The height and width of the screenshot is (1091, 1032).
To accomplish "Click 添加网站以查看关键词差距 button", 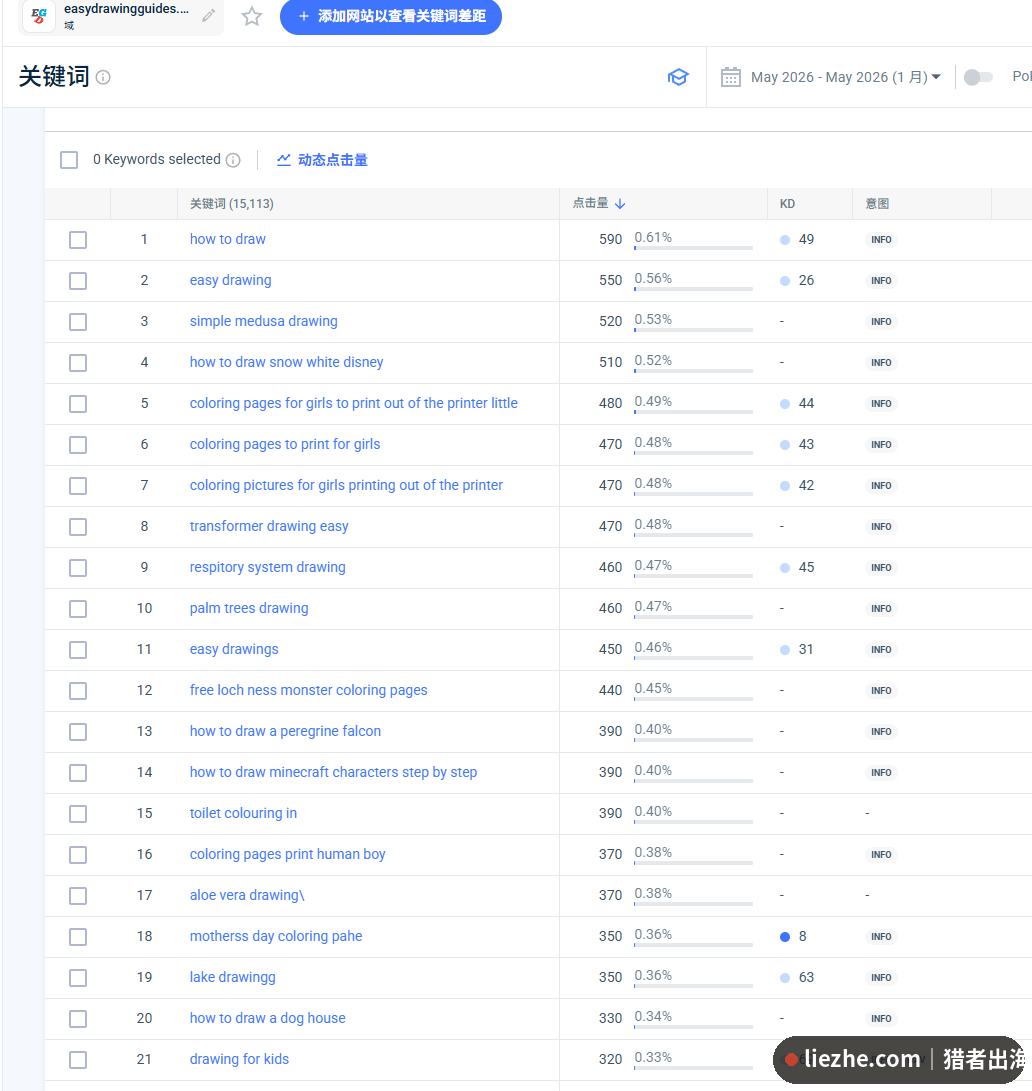I will pyautogui.click(x=390, y=16).
